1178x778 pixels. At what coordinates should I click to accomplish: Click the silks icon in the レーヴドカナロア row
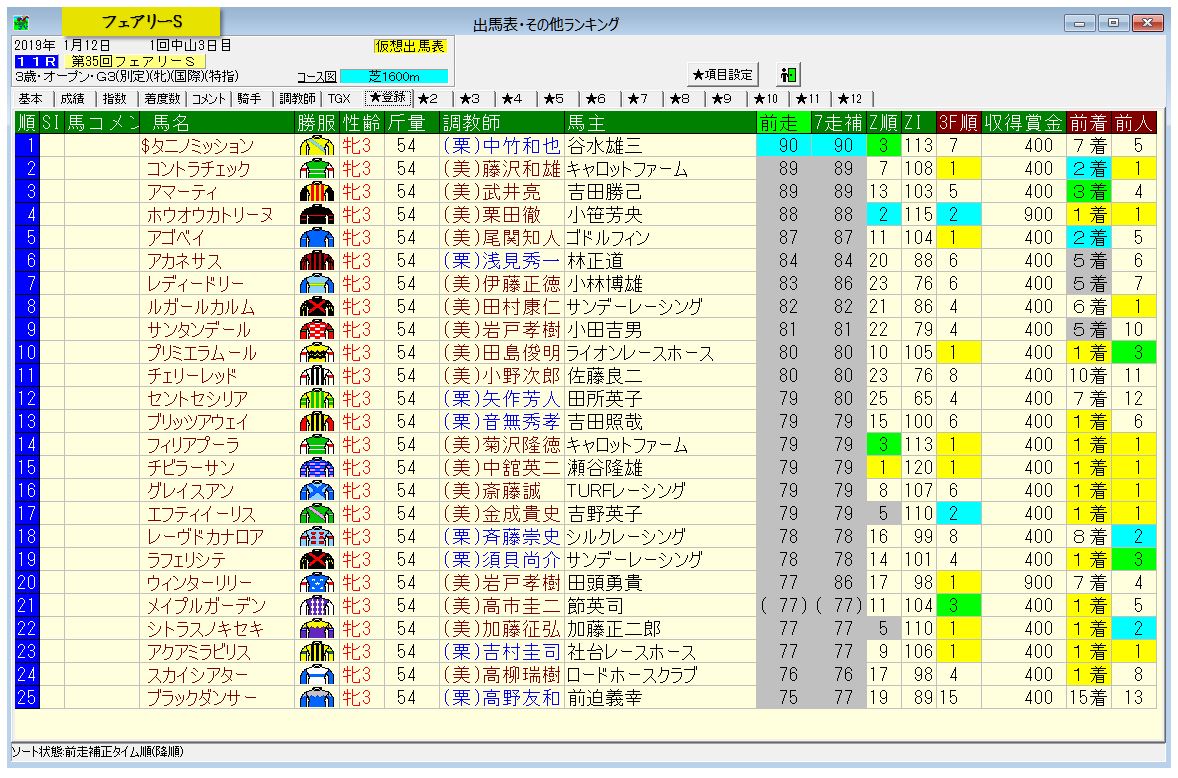(316, 537)
